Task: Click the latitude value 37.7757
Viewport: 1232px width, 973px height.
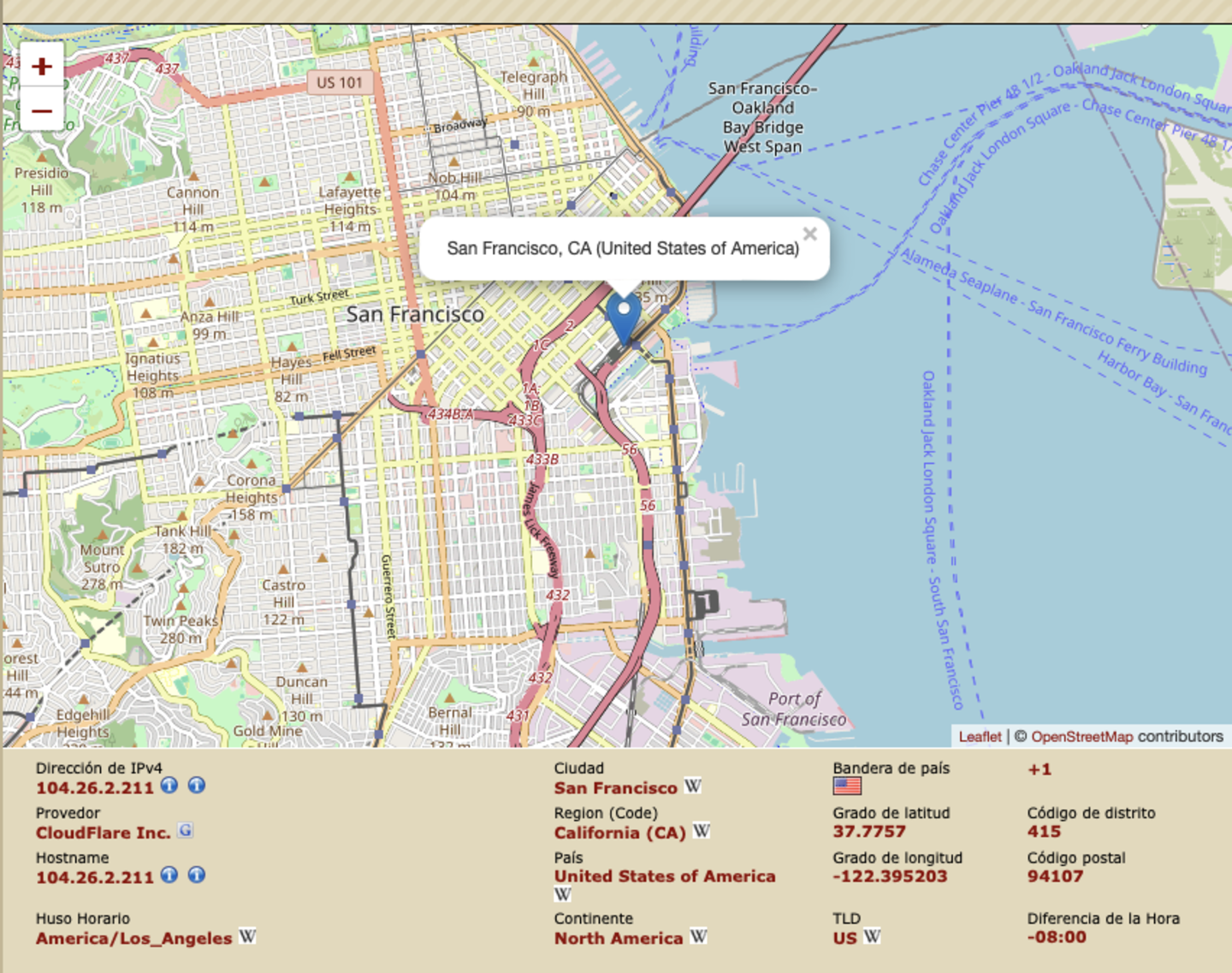Action: pos(869,832)
